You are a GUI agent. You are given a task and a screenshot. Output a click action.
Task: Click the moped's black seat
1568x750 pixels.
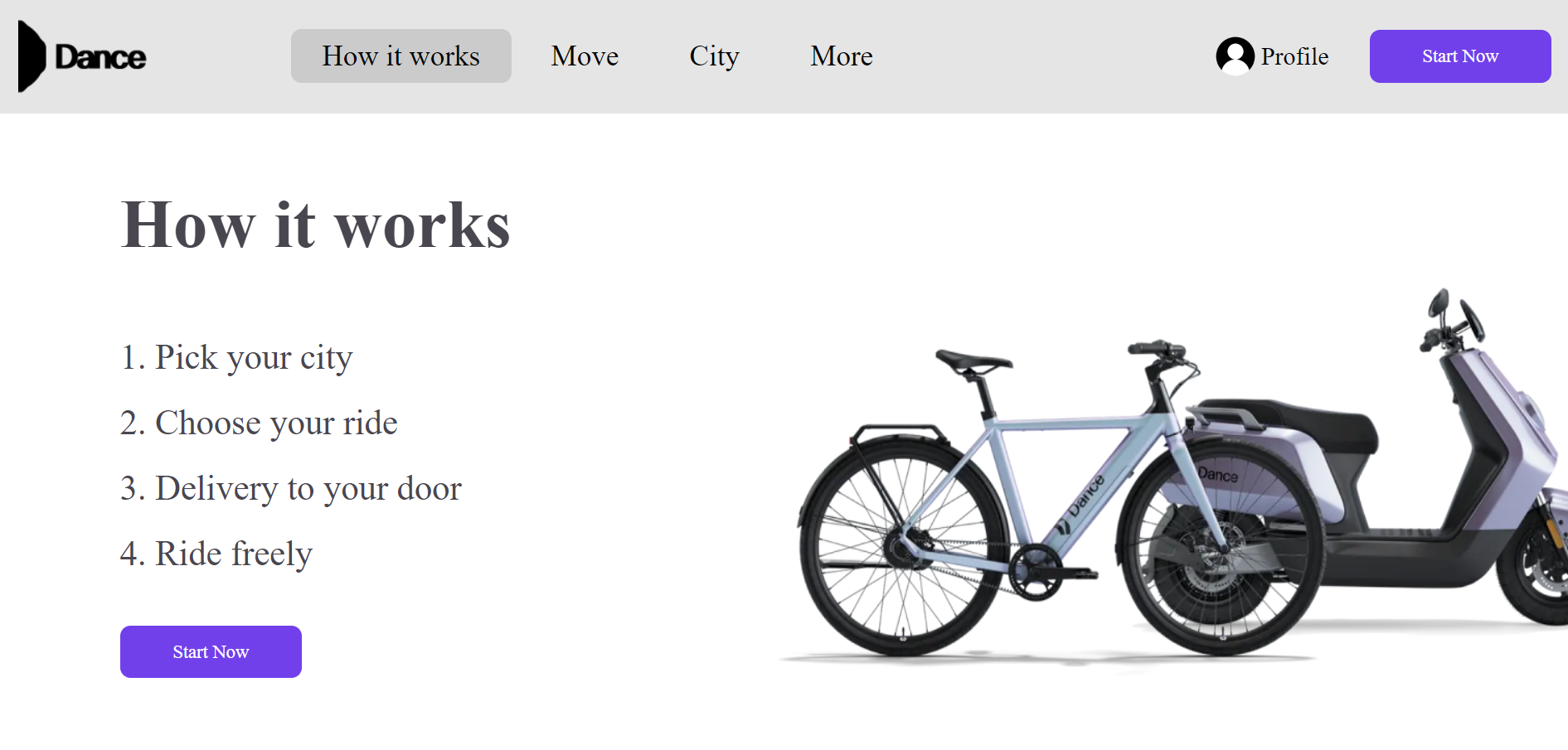point(1294,423)
